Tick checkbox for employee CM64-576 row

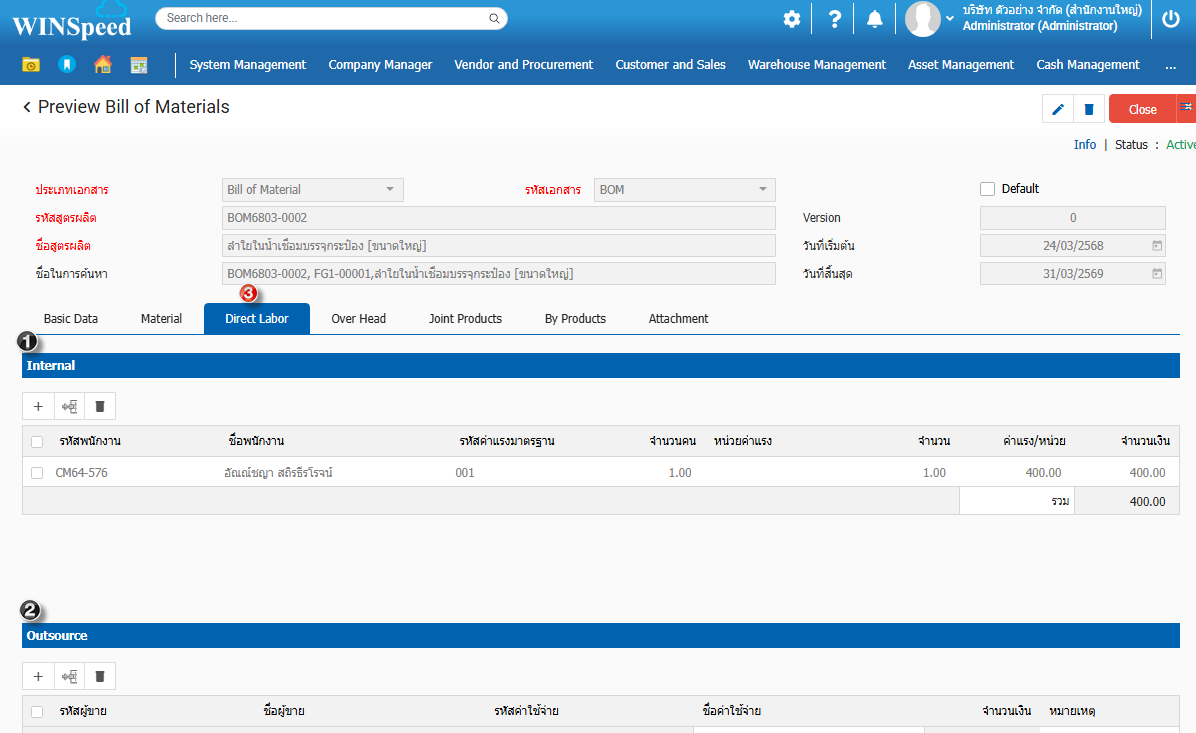37,473
